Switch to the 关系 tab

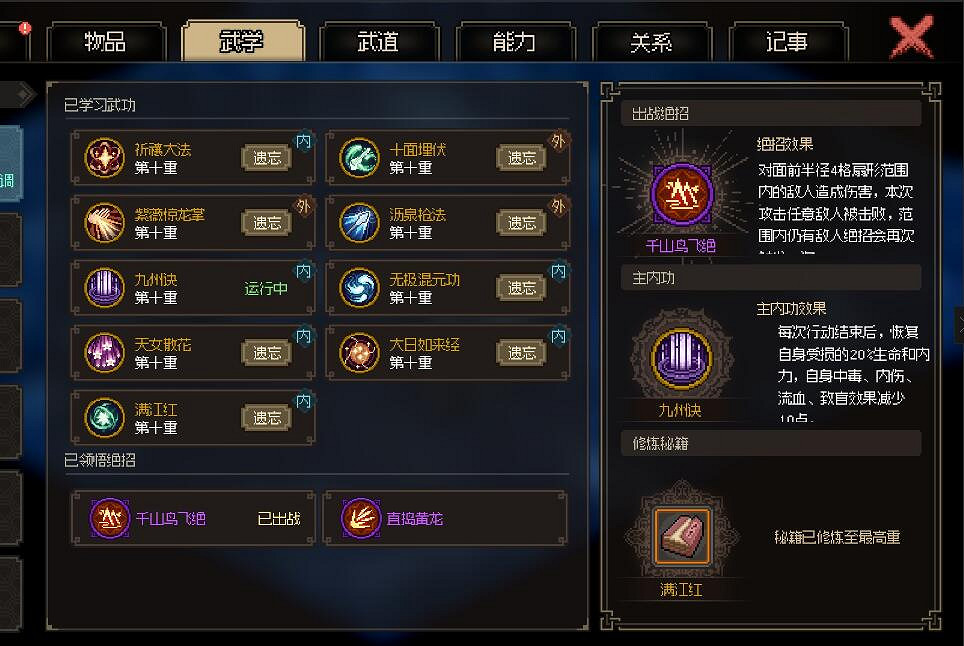(x=651, y=42)
